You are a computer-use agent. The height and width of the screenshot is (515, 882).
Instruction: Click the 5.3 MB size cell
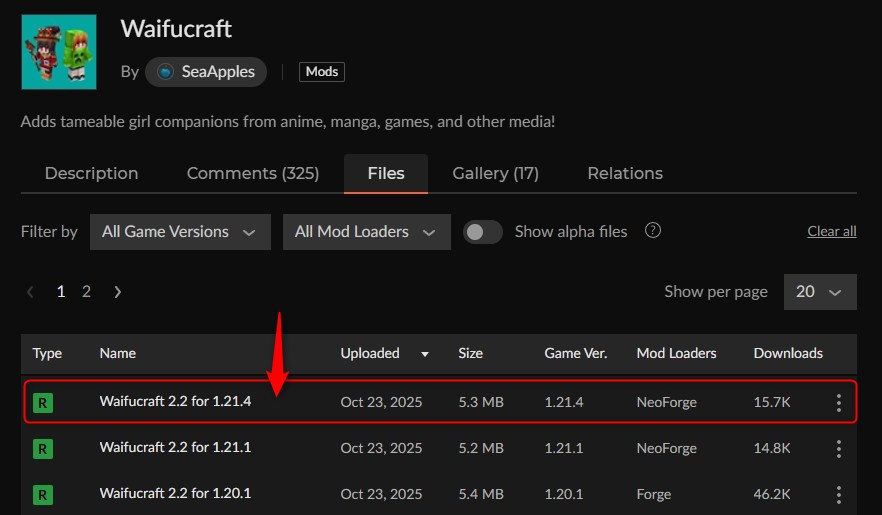point(481,402)
